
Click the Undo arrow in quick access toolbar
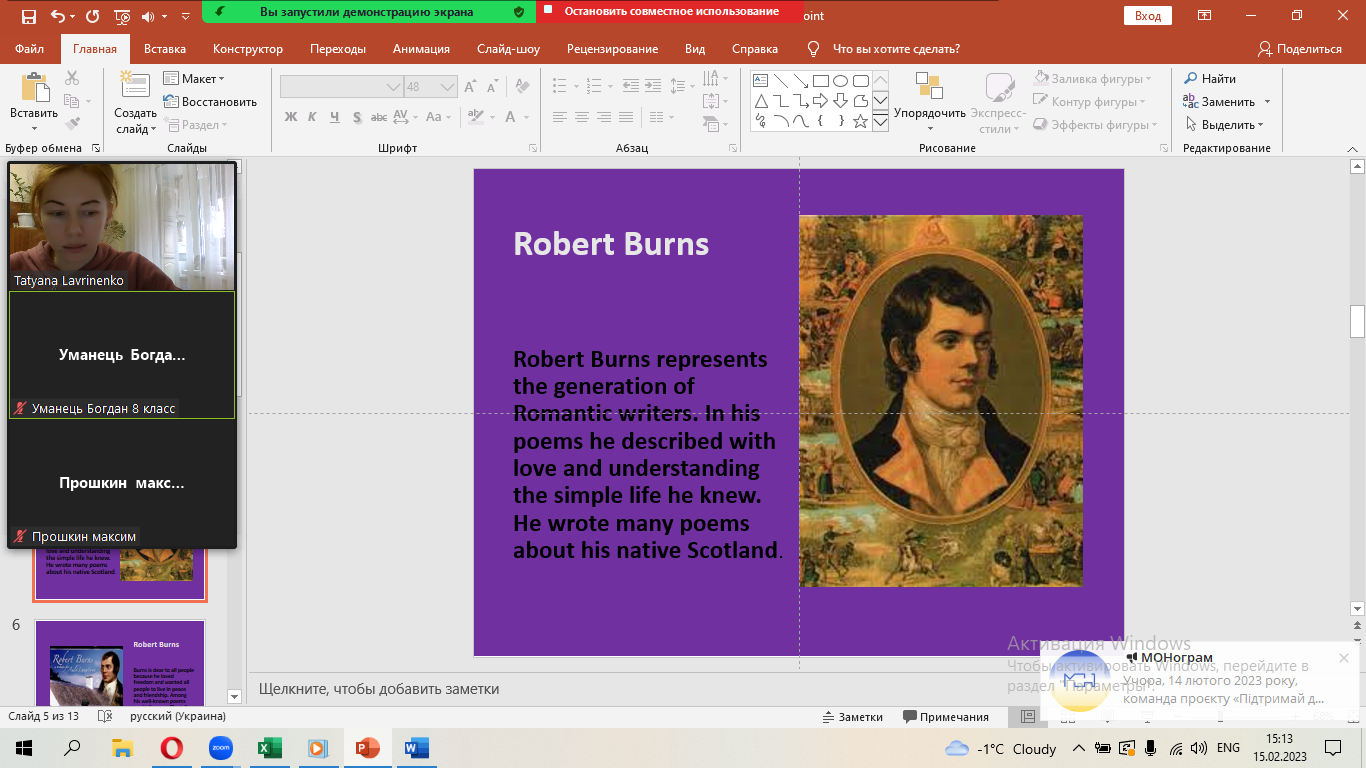57,16
